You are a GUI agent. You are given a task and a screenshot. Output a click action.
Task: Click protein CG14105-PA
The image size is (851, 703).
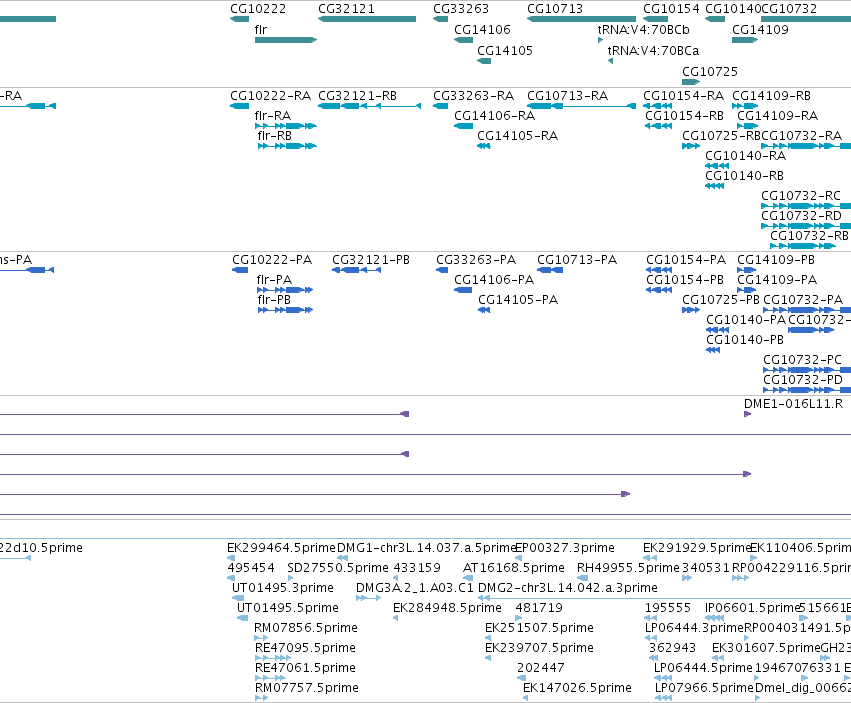pos(484,310)
